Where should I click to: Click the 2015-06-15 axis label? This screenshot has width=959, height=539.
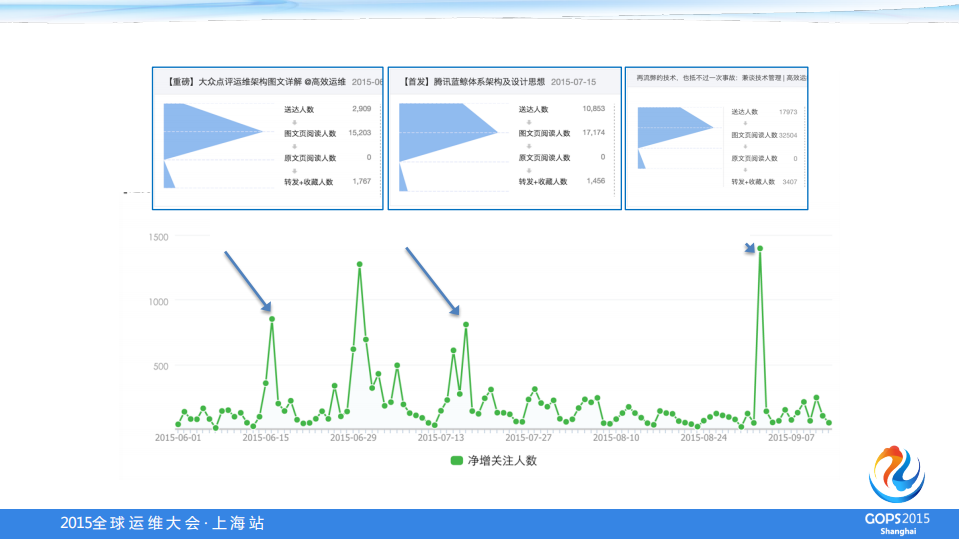point(265,437)
